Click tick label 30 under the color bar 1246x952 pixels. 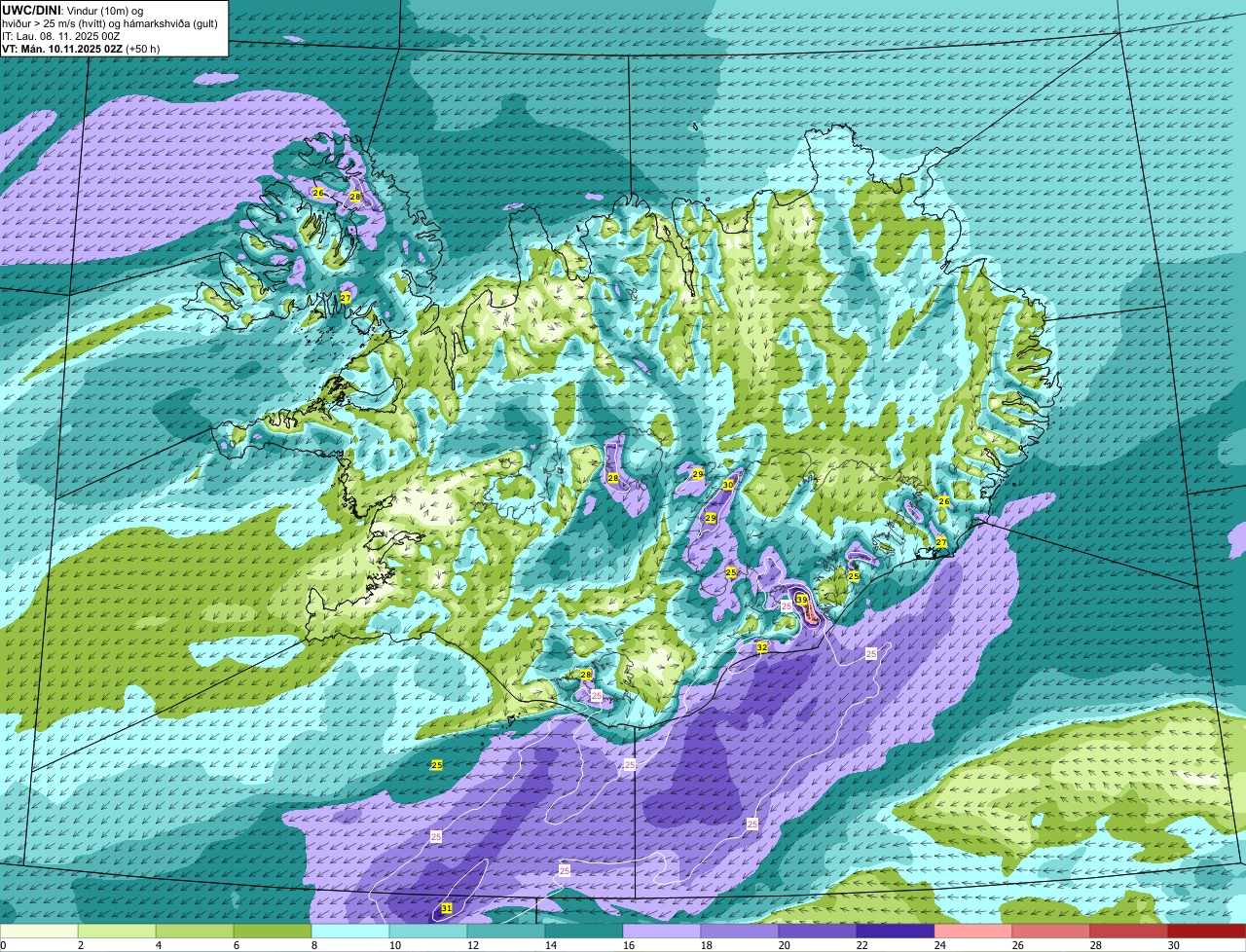point(1174,945)
